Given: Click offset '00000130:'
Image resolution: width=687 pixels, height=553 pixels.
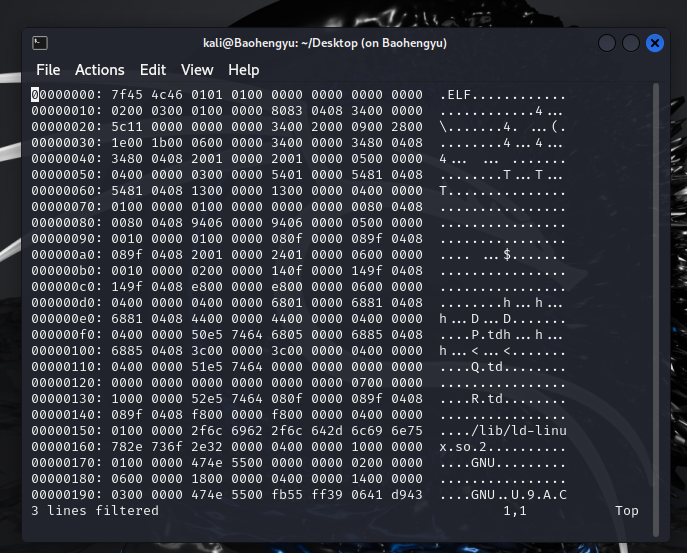Looking at the screenshot, I should 67,398.
